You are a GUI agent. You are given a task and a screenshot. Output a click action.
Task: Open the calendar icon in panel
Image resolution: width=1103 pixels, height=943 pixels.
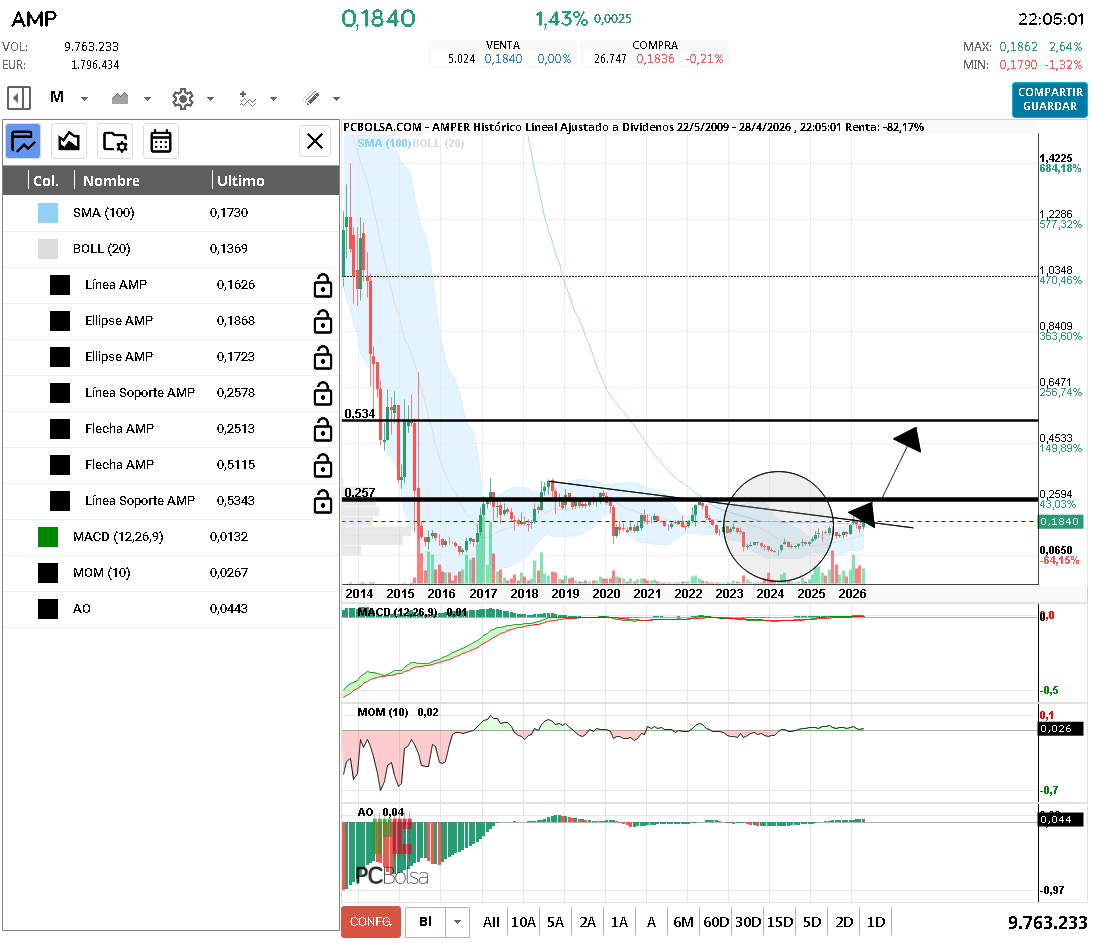[160, 141]
